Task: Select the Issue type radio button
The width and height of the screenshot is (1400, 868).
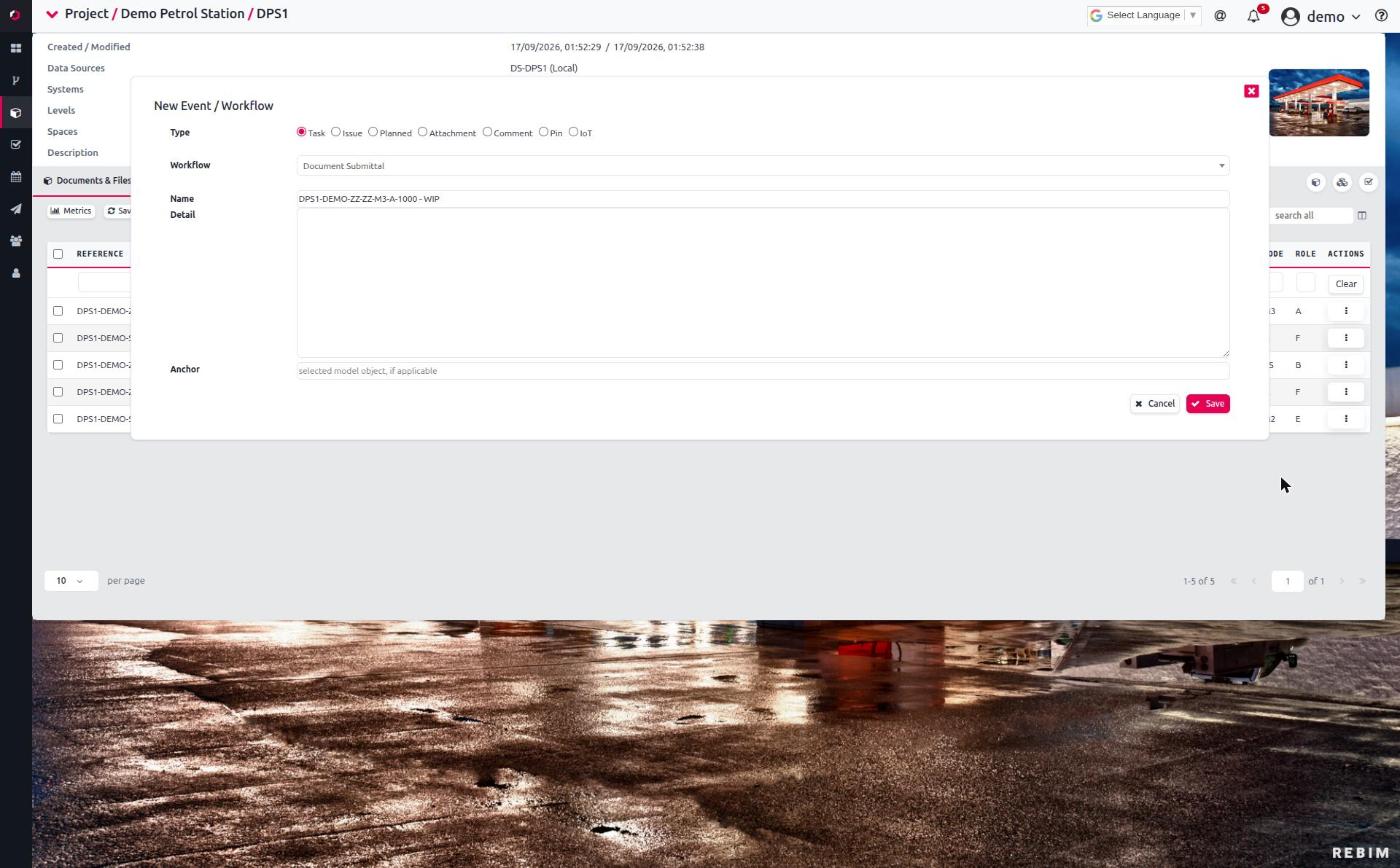Action: tap(336, 132)
